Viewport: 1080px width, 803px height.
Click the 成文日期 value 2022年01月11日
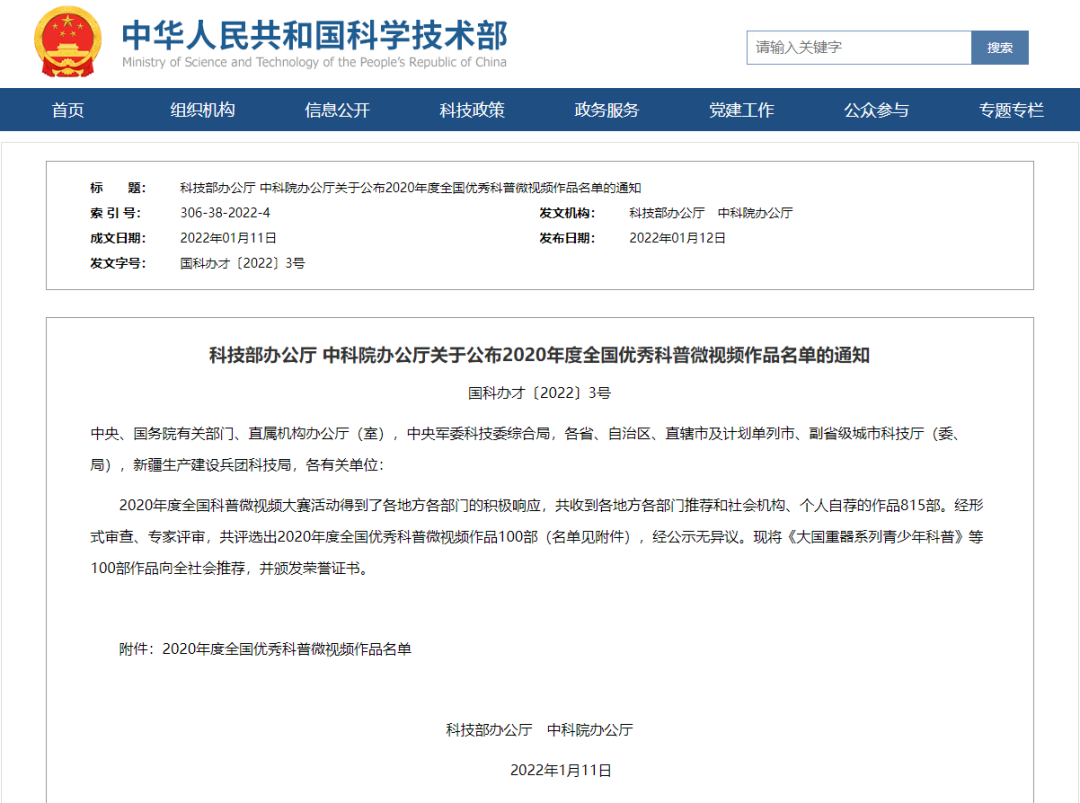[x=228, y=238]
